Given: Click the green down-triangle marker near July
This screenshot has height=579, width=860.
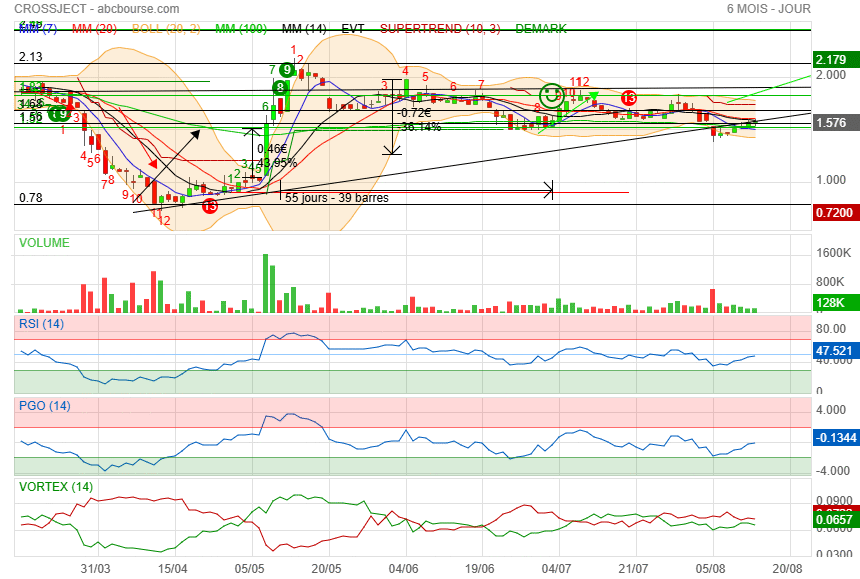Looking at the screenshot, I should 593,96.
